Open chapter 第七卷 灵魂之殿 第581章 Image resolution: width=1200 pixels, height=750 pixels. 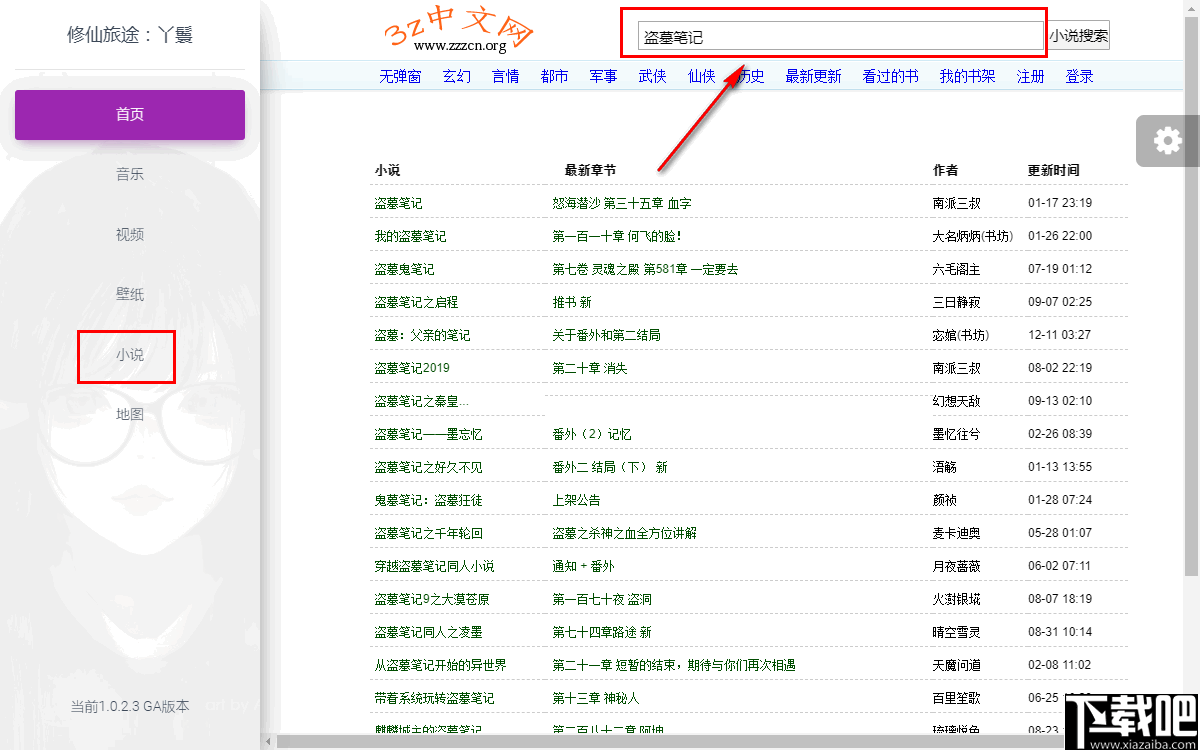(645, 269)
